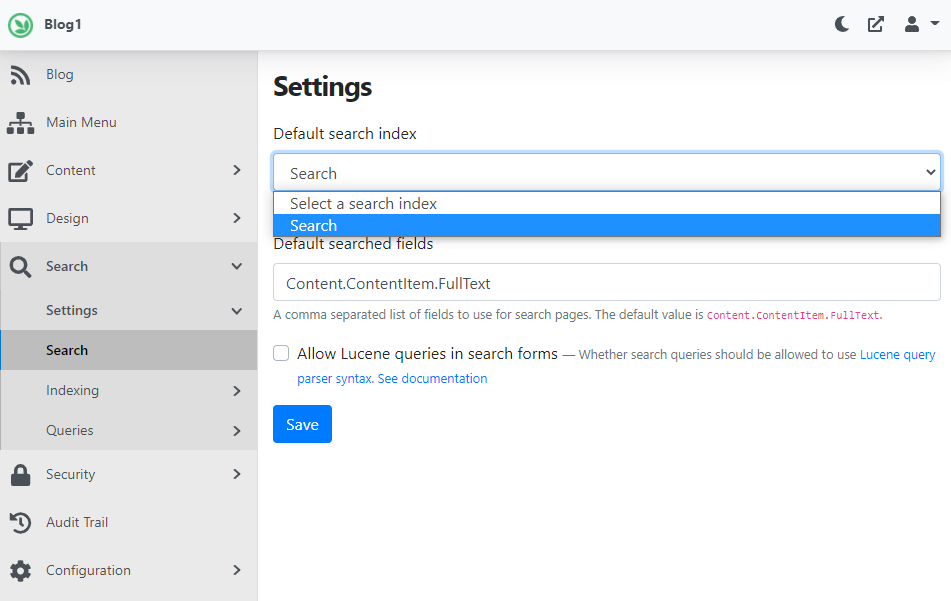Image resolution: width=951 pixels, height=601 pixels.
Task: Expand the Configuration menu chevron
Action: pyautogui.click(x=237, y=570)
